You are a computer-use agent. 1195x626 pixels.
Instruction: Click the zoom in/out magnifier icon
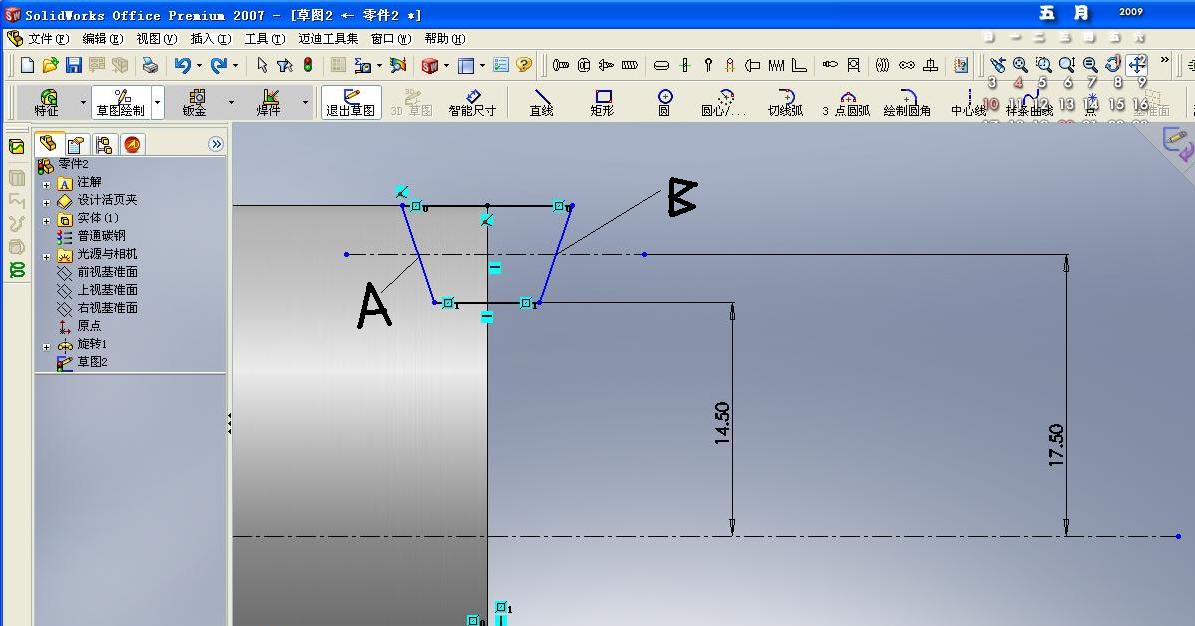point(1066,66)
